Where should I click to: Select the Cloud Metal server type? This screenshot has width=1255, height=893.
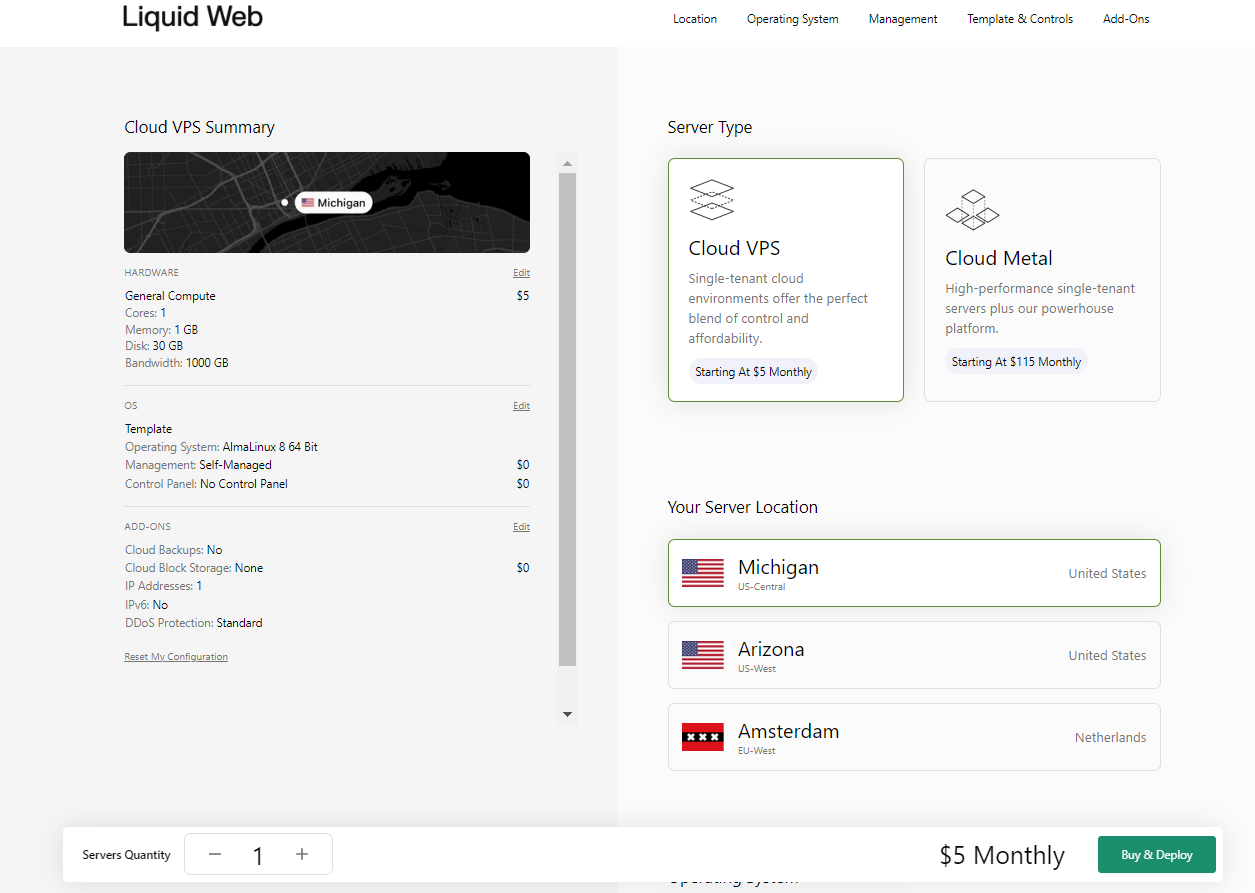(1041, 280)
